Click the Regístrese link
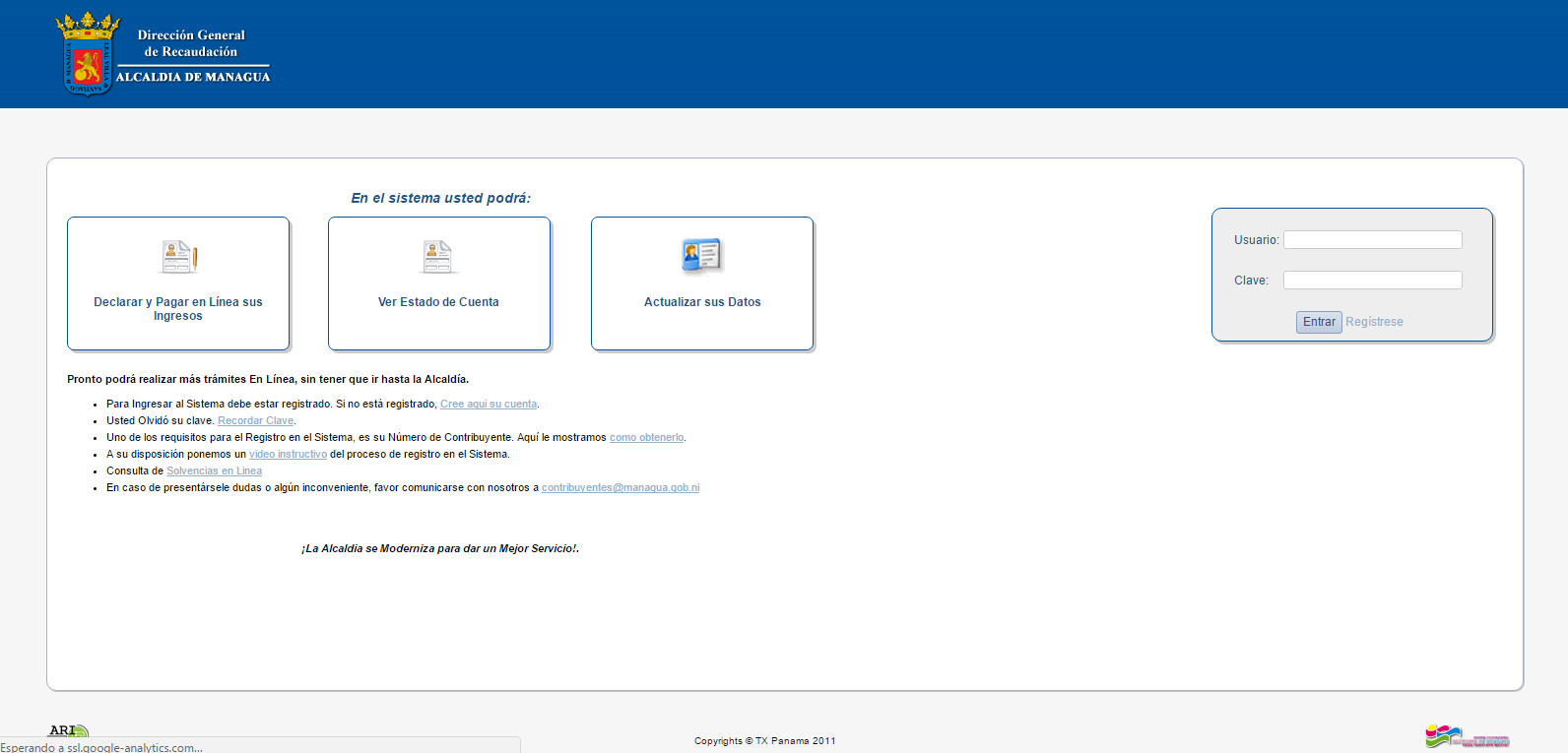Image resolution: width=1568 pixels, height=753 pixels. [1374, 322]
